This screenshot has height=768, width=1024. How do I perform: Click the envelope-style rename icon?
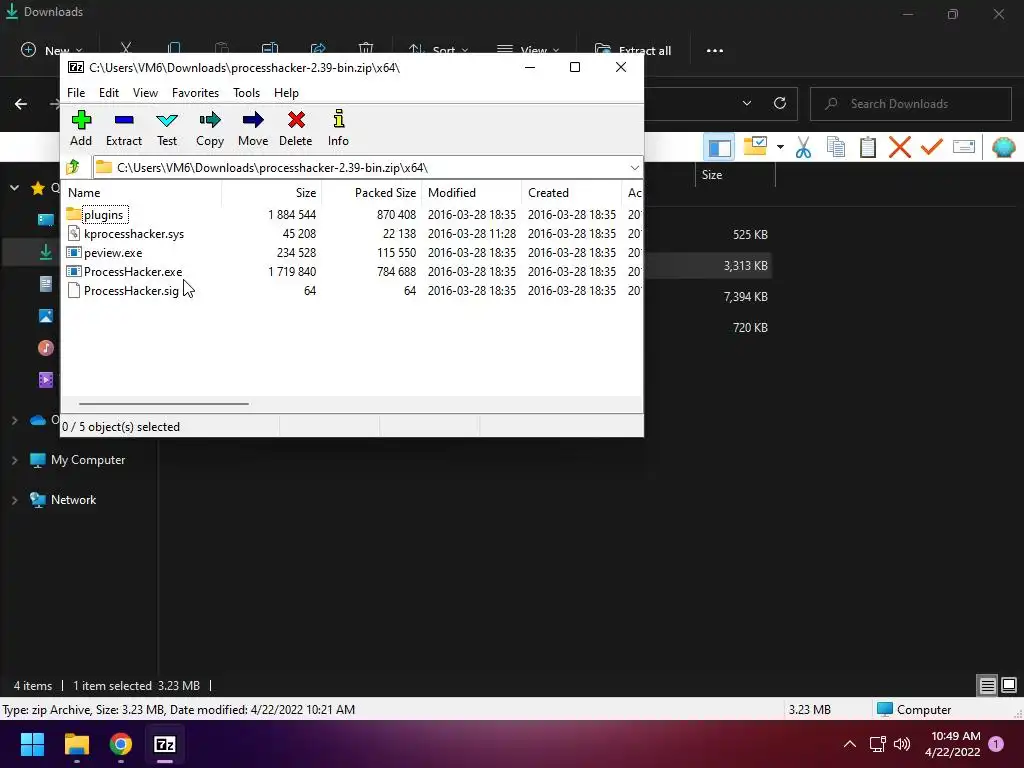tap(964, 147)
